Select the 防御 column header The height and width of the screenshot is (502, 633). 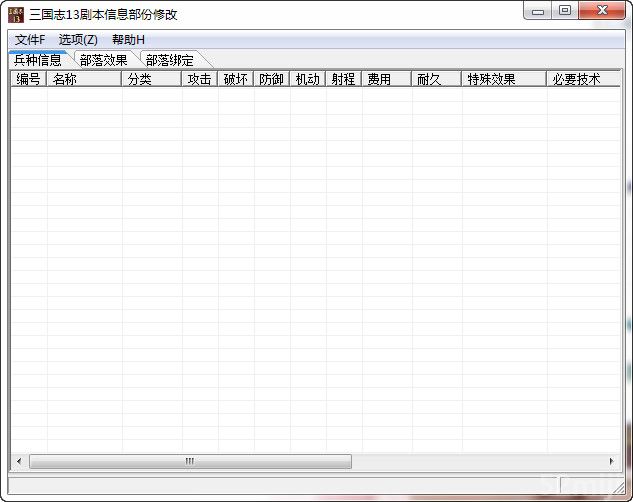[271, 79]
